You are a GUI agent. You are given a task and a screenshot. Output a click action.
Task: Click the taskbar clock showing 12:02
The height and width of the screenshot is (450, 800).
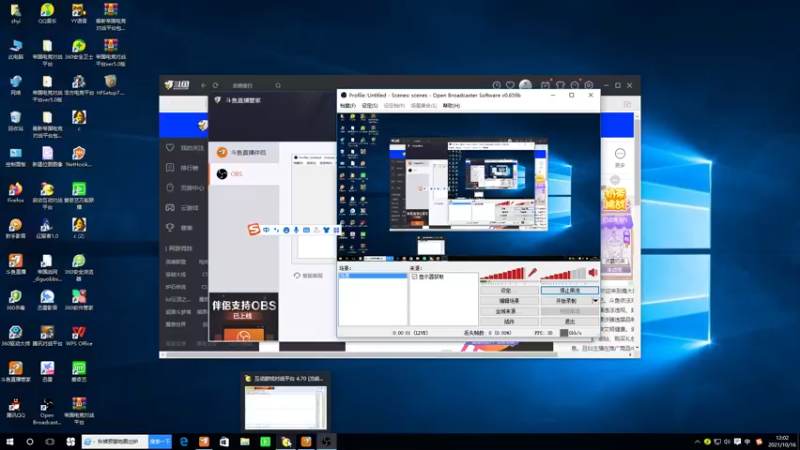(x=782, y=442)
